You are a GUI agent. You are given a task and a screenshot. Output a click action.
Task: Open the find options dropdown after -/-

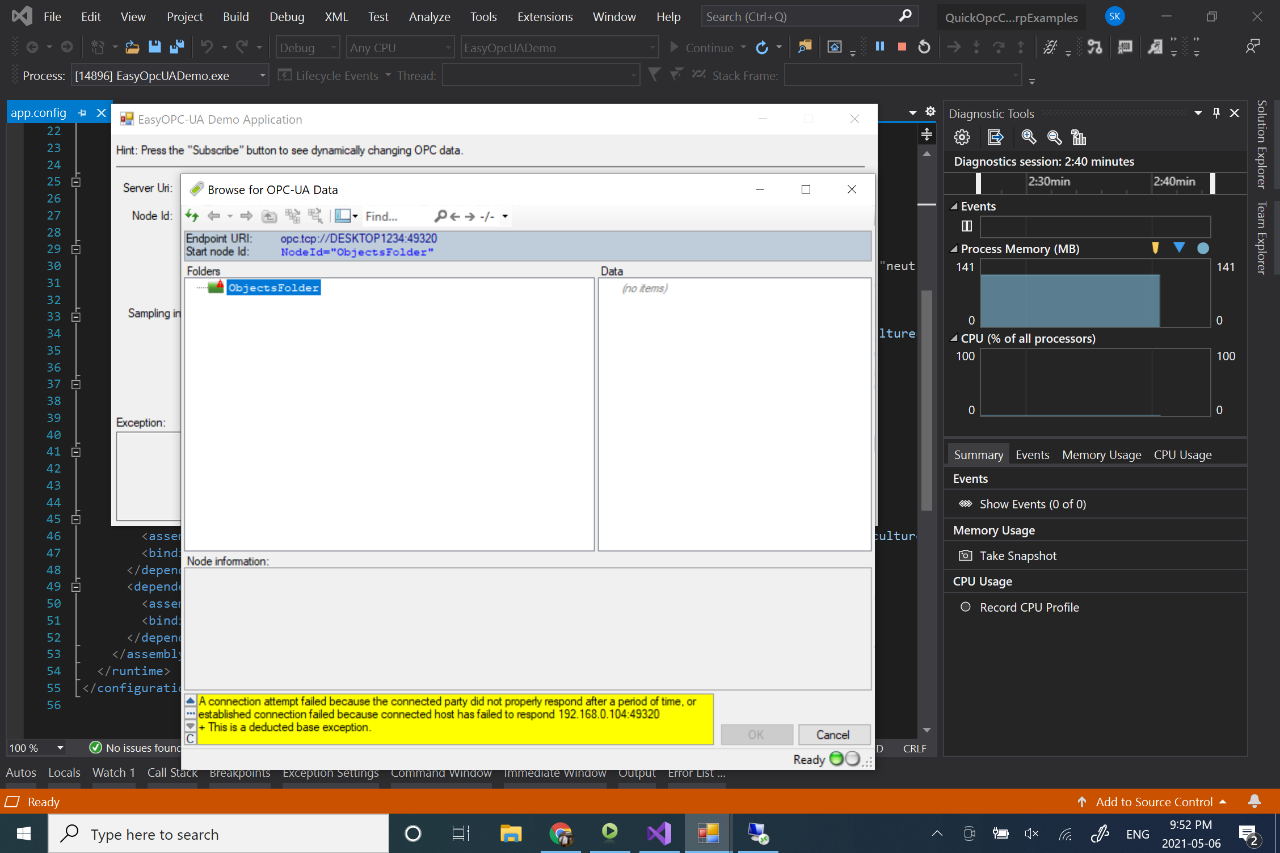coord(504,216)
